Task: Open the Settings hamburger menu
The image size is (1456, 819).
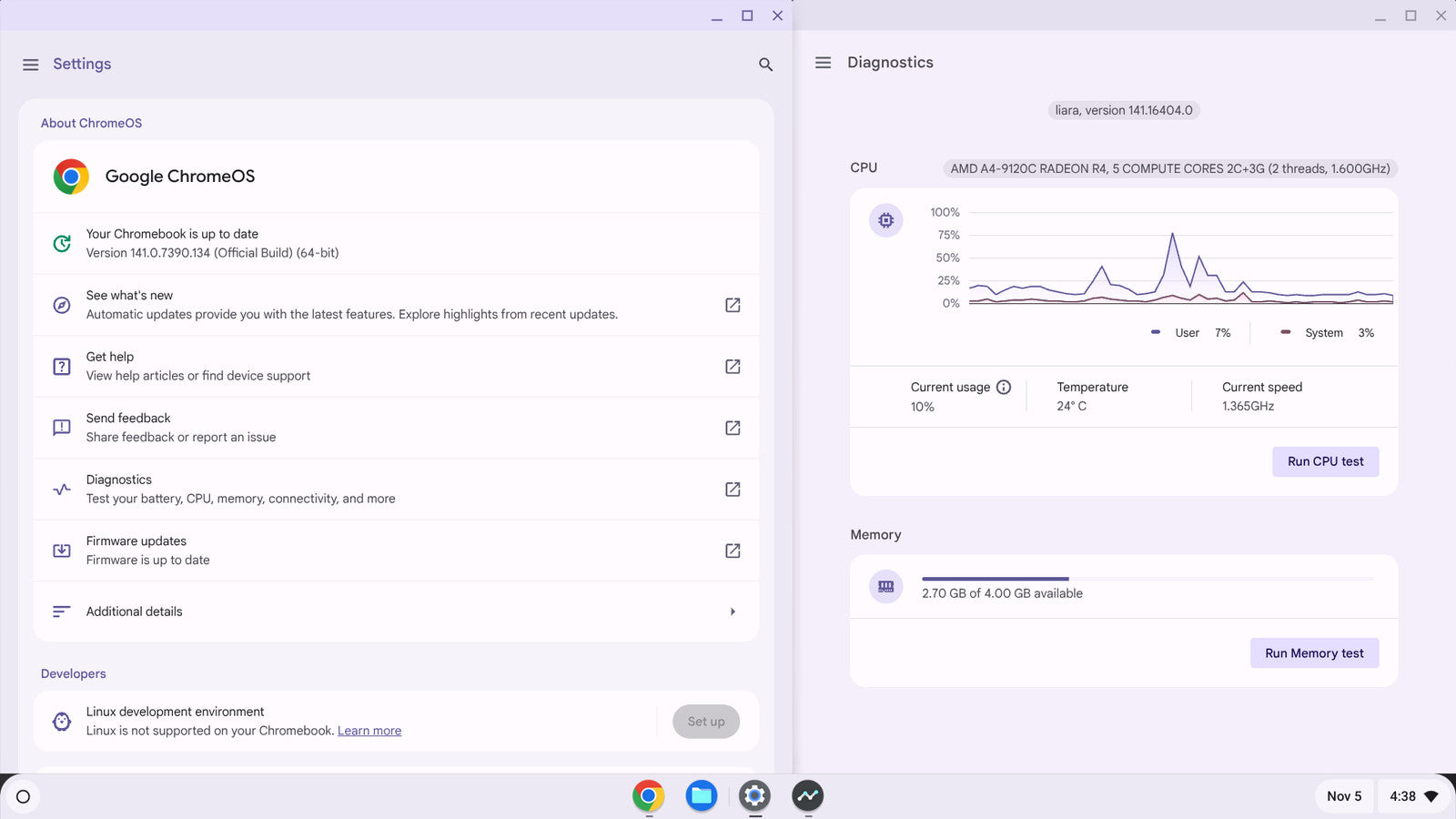Action: click(x=30, y=65)
